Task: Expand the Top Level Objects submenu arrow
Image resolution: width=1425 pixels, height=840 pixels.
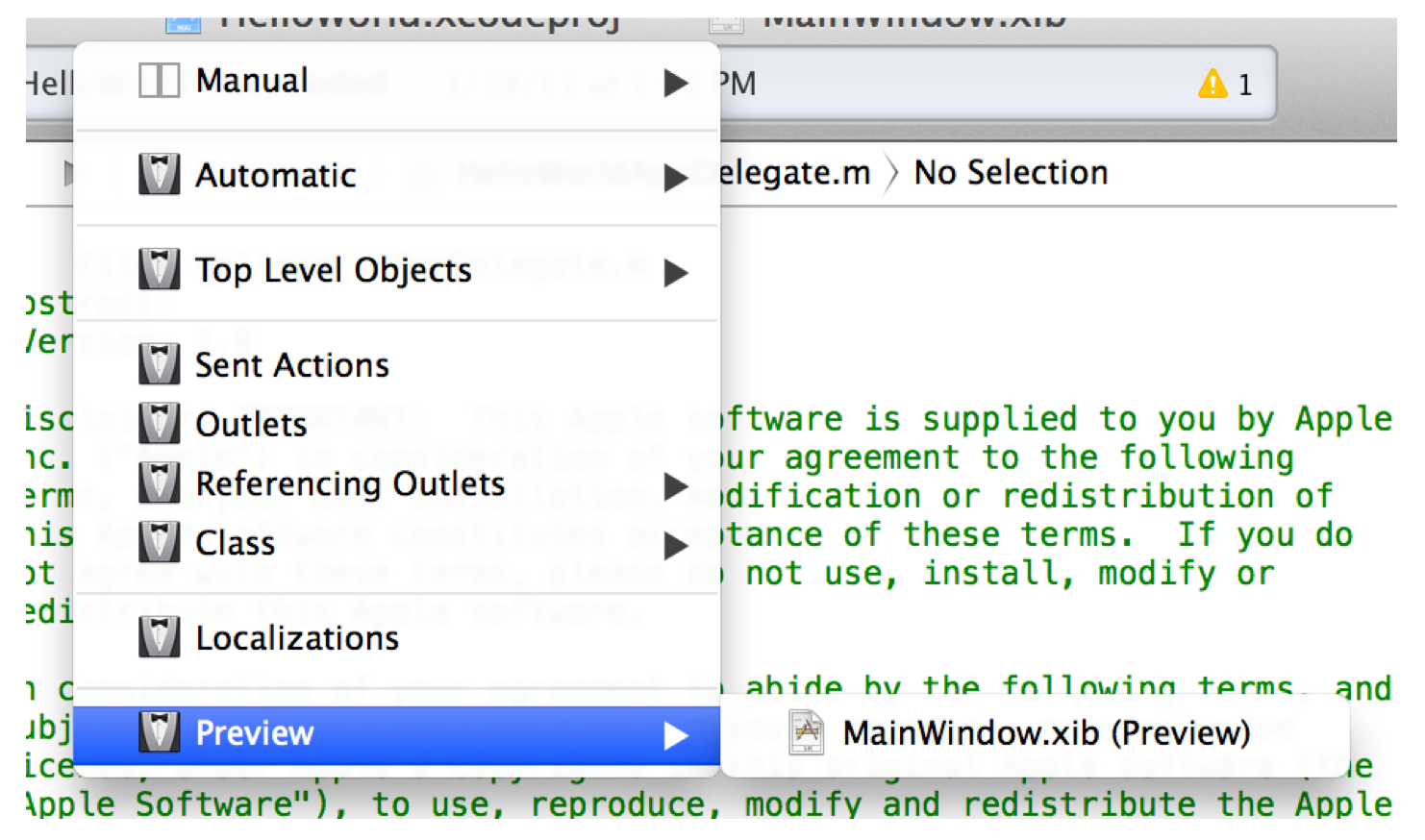Action: point(676,273)
